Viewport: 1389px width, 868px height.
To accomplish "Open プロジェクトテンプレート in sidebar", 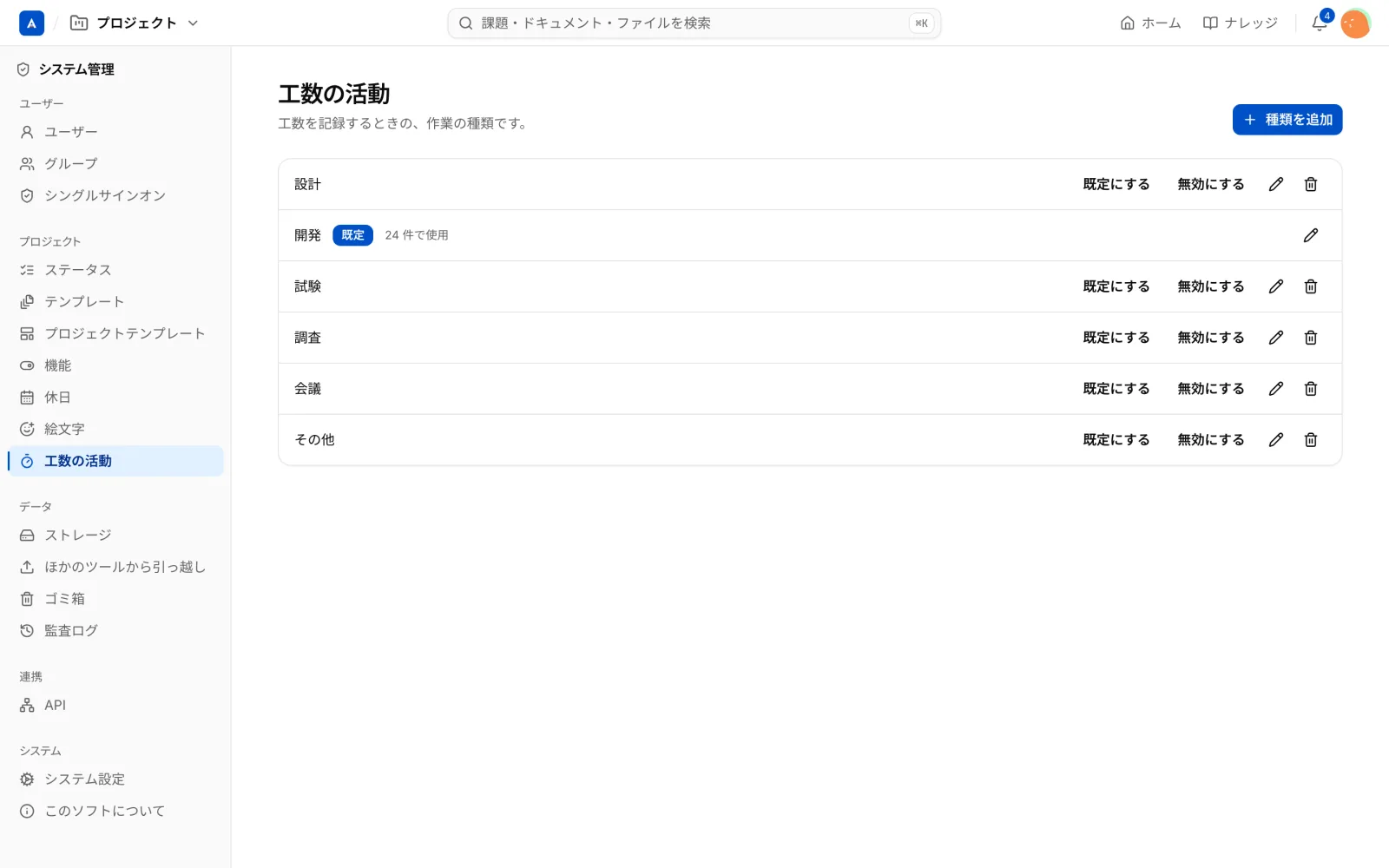I will coord(115,334).
